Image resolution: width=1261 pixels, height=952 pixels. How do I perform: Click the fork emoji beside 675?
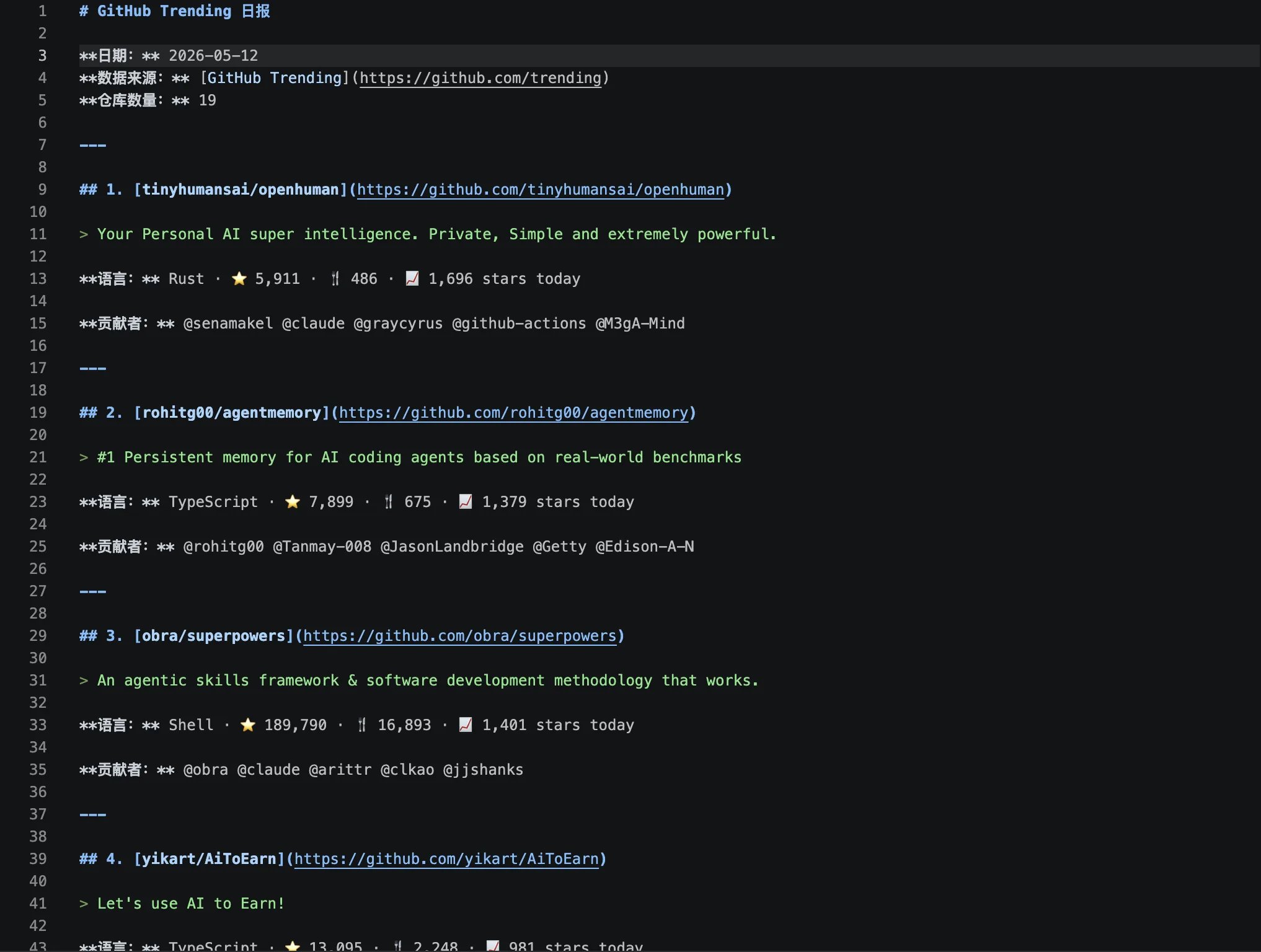click(x=389, y=502)
